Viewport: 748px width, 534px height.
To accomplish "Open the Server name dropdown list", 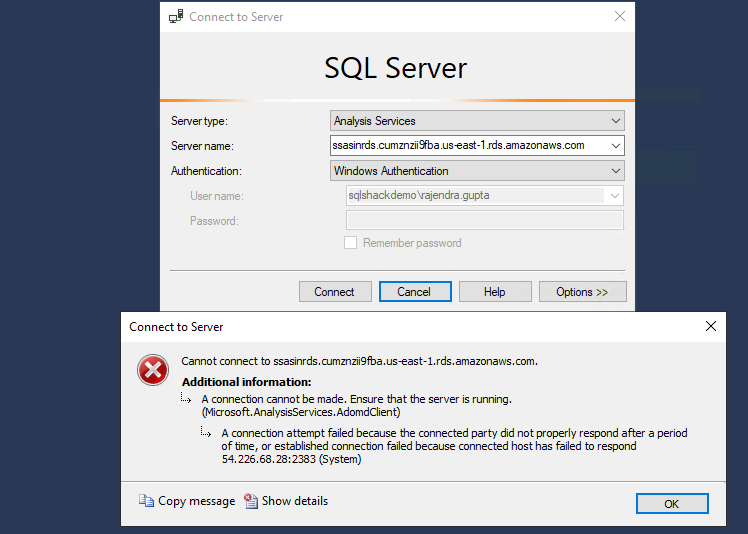I will (x=615, y=146).
